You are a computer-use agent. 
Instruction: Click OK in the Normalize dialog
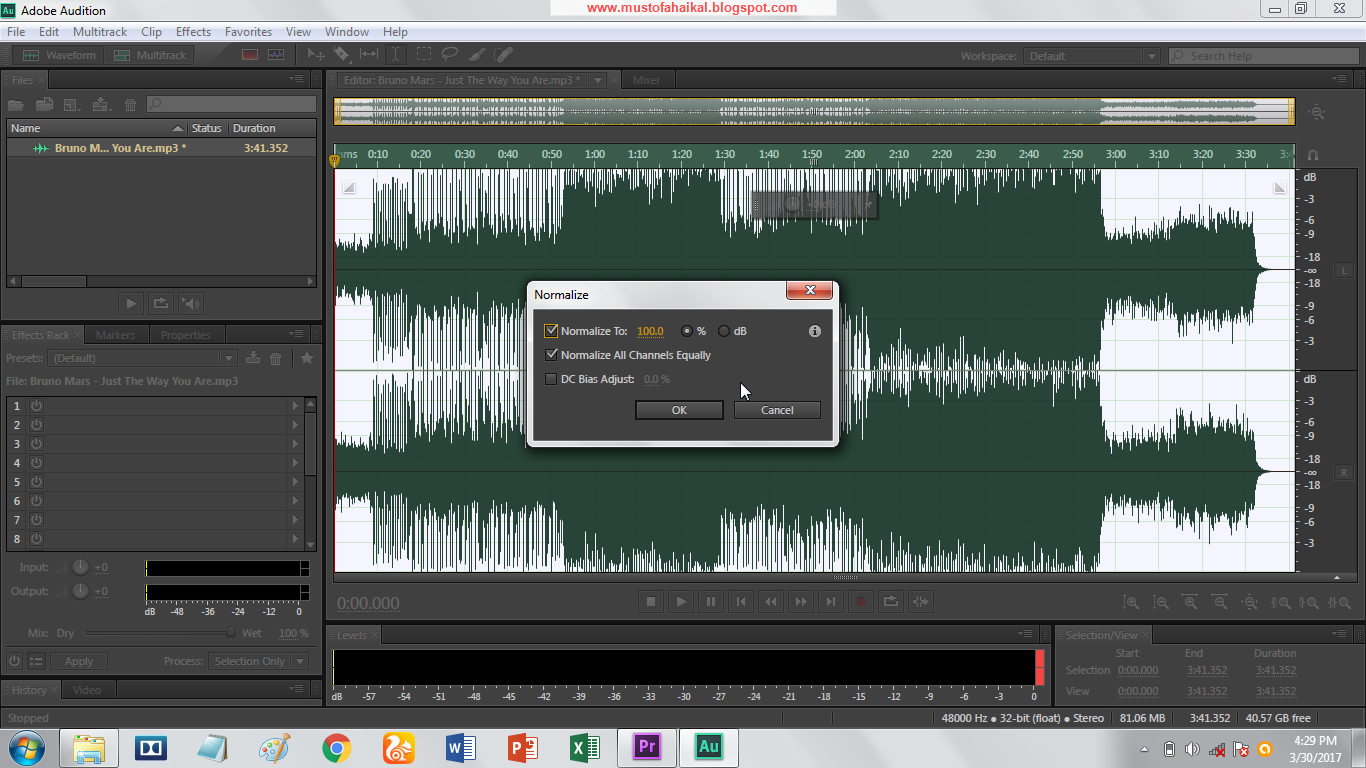click(x=679, y=410)
